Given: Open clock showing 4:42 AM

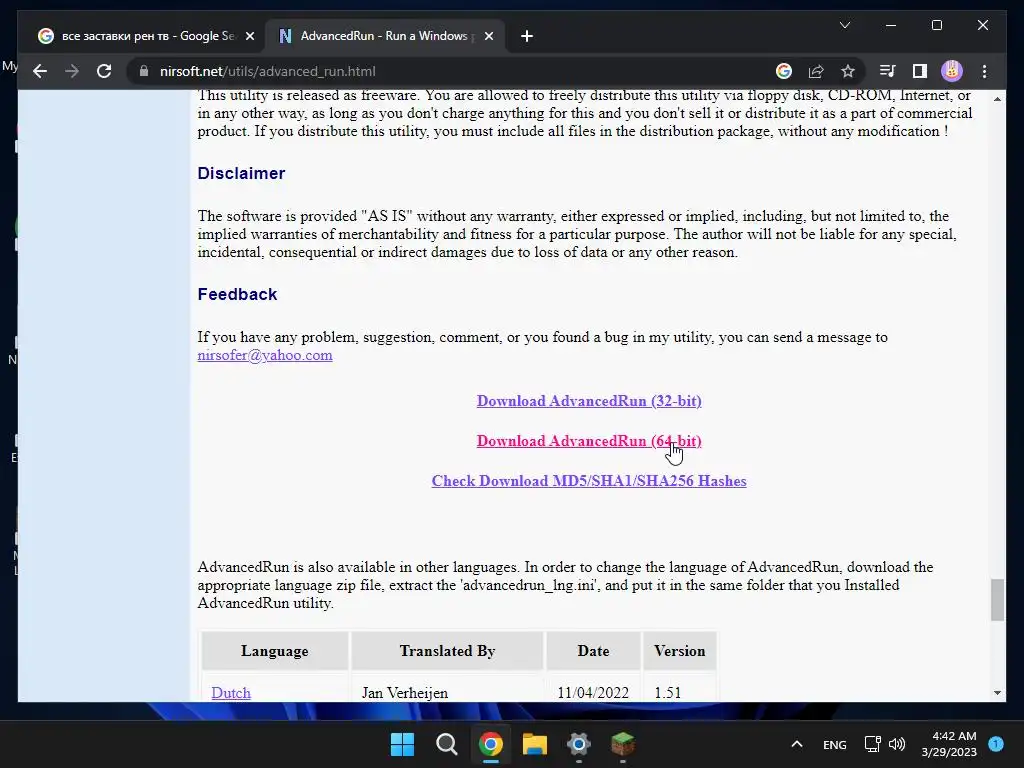Looking at the screenshot, I should click(x=949, y=744).
